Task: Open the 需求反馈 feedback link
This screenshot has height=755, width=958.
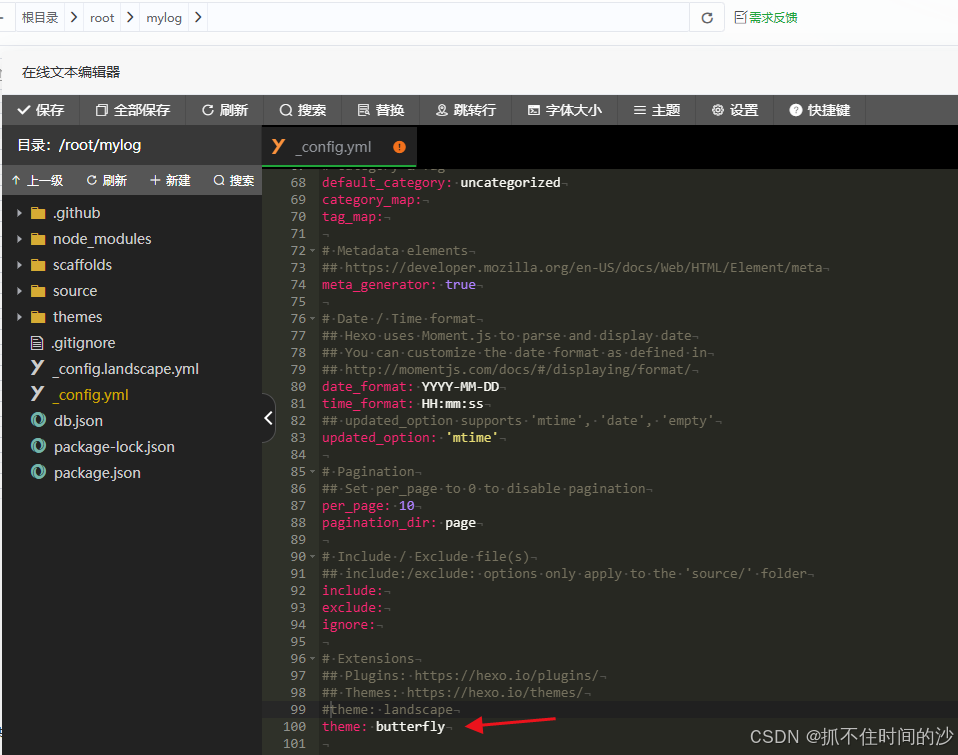Action: click(x=766, y=18)
